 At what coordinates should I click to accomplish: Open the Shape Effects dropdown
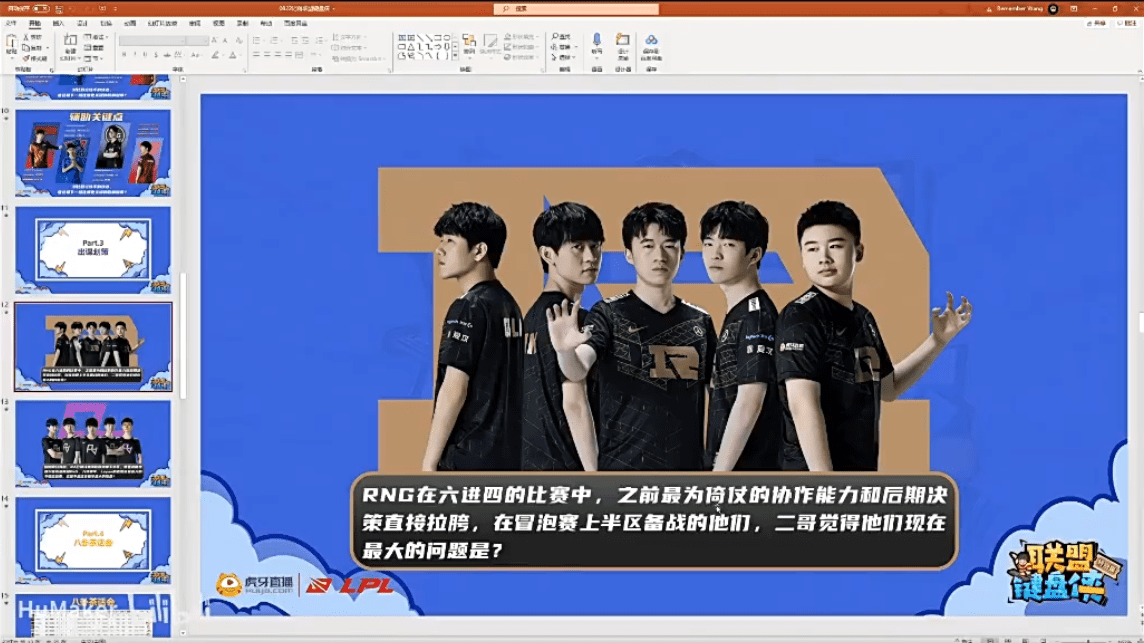click(x=521, y=58)
